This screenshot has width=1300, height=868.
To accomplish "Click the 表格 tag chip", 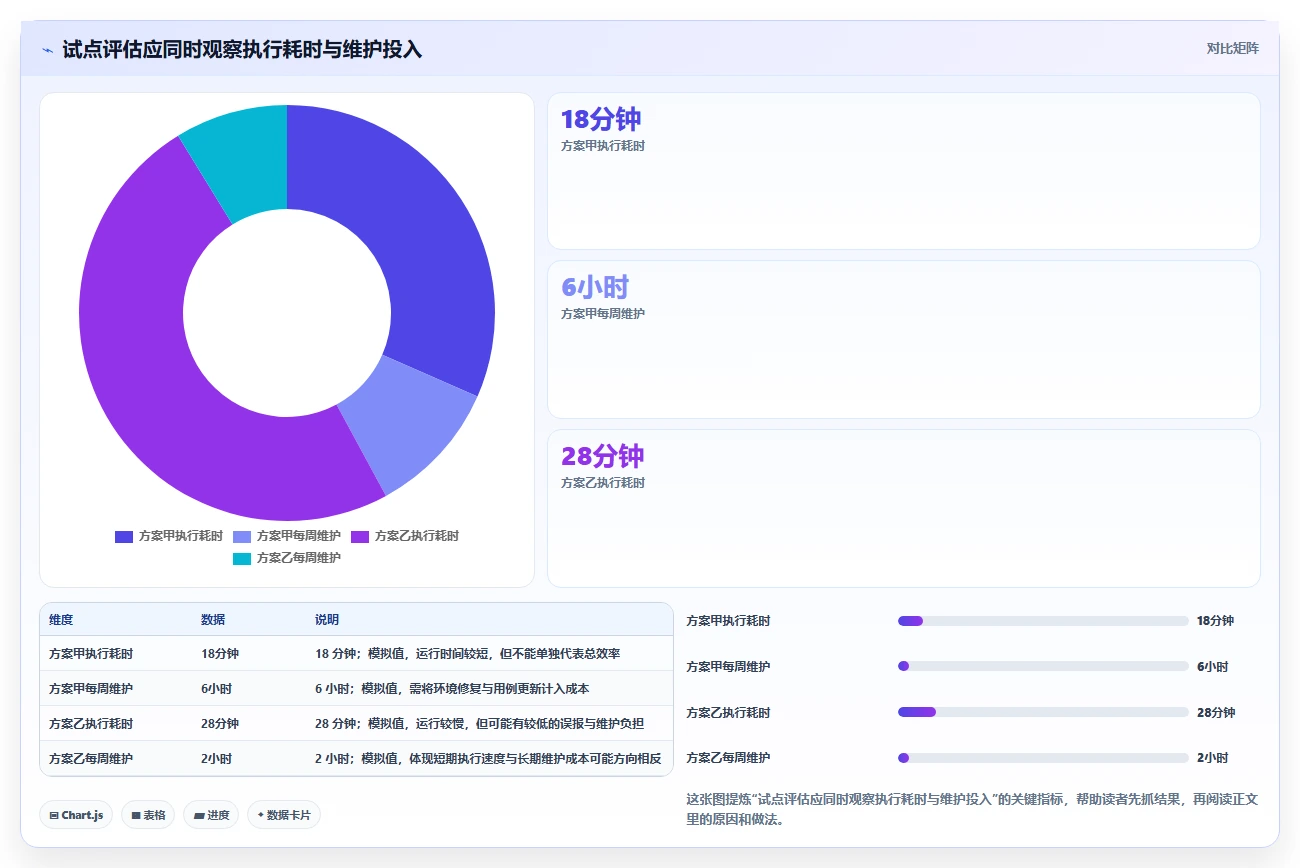I will 148,815.
